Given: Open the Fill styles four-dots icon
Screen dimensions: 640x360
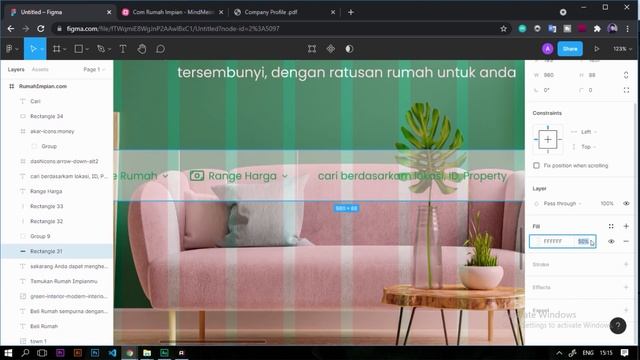Looking at the screenshot, I should (611, 226).
